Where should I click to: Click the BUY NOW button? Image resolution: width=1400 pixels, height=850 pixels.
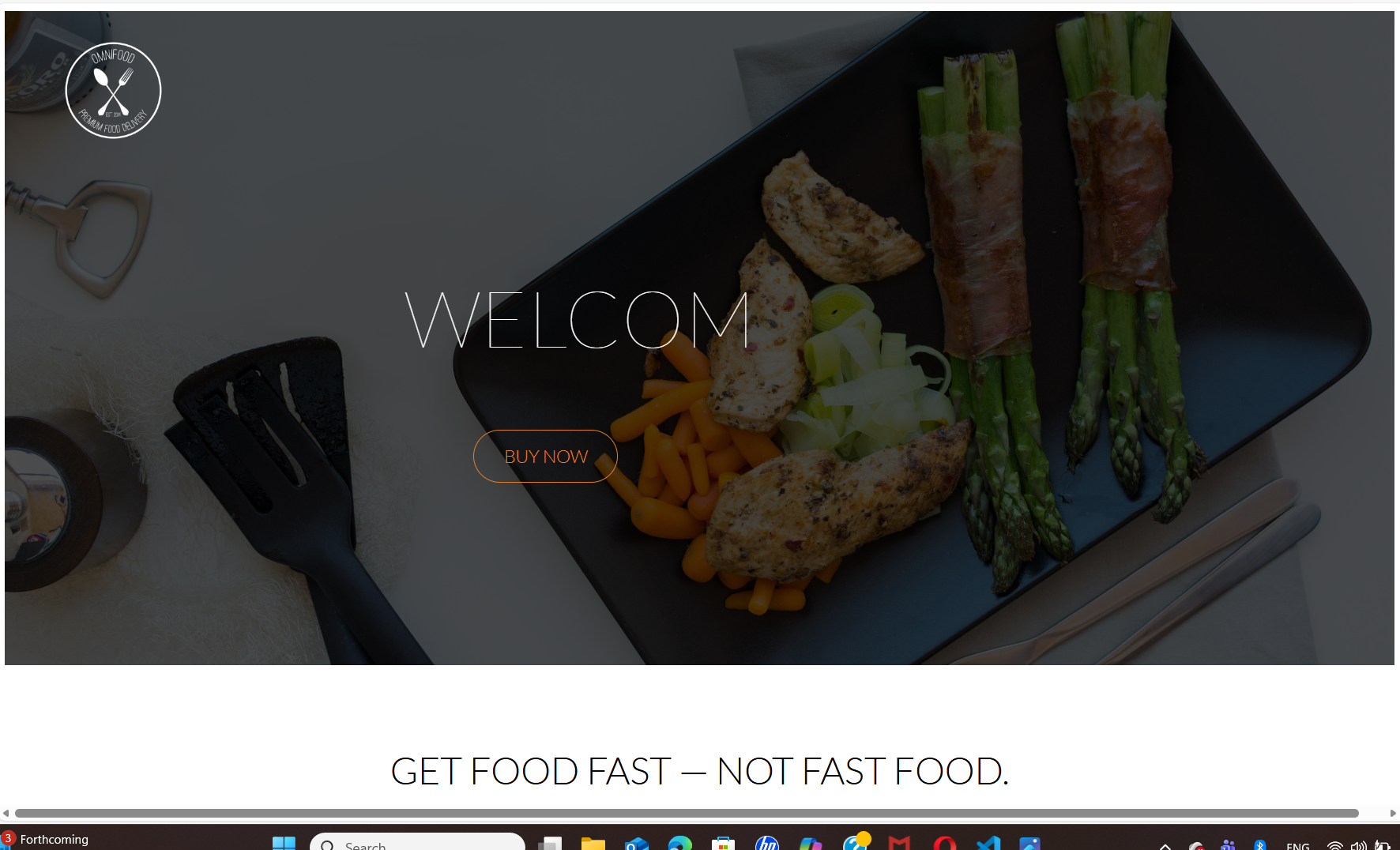coord(545,456)
